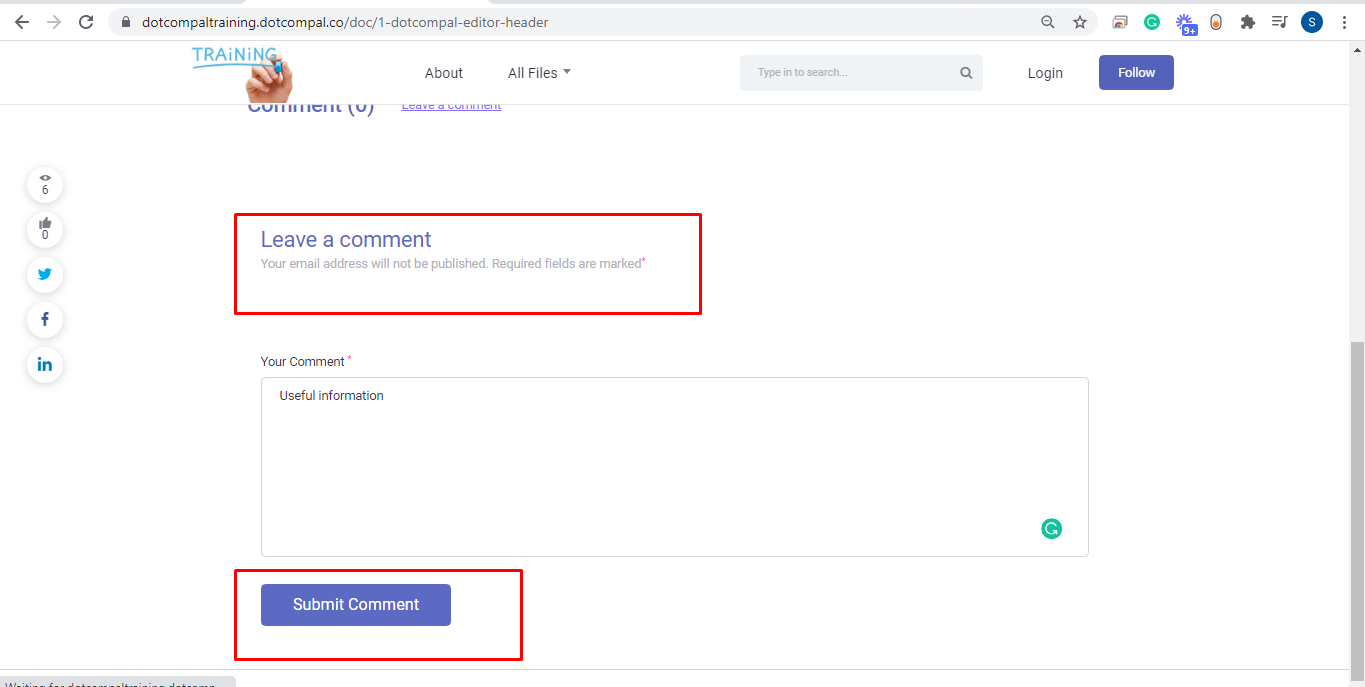Click the Login link

[x=1045, y=73]
